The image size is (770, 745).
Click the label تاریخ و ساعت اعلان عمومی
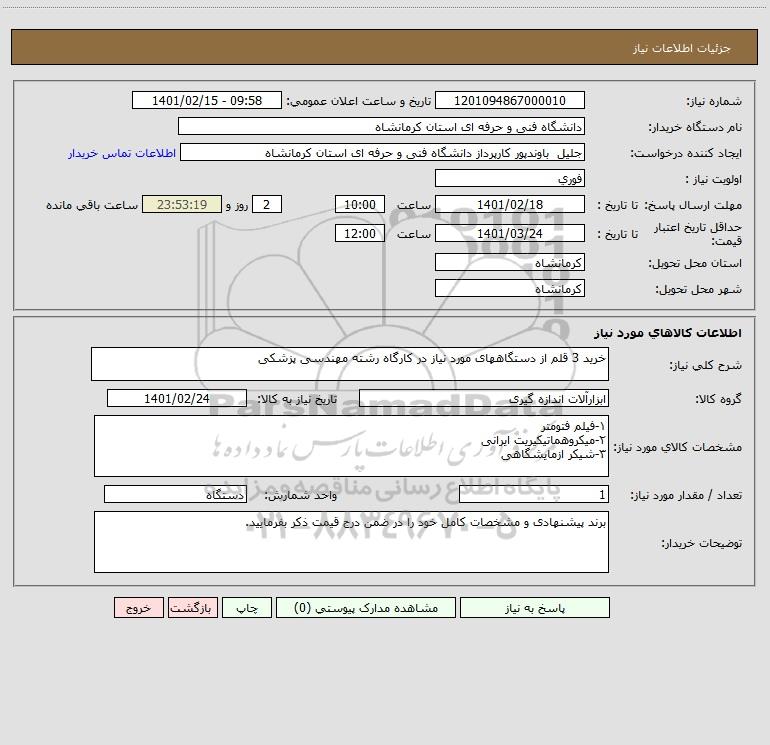coord(359,102)
